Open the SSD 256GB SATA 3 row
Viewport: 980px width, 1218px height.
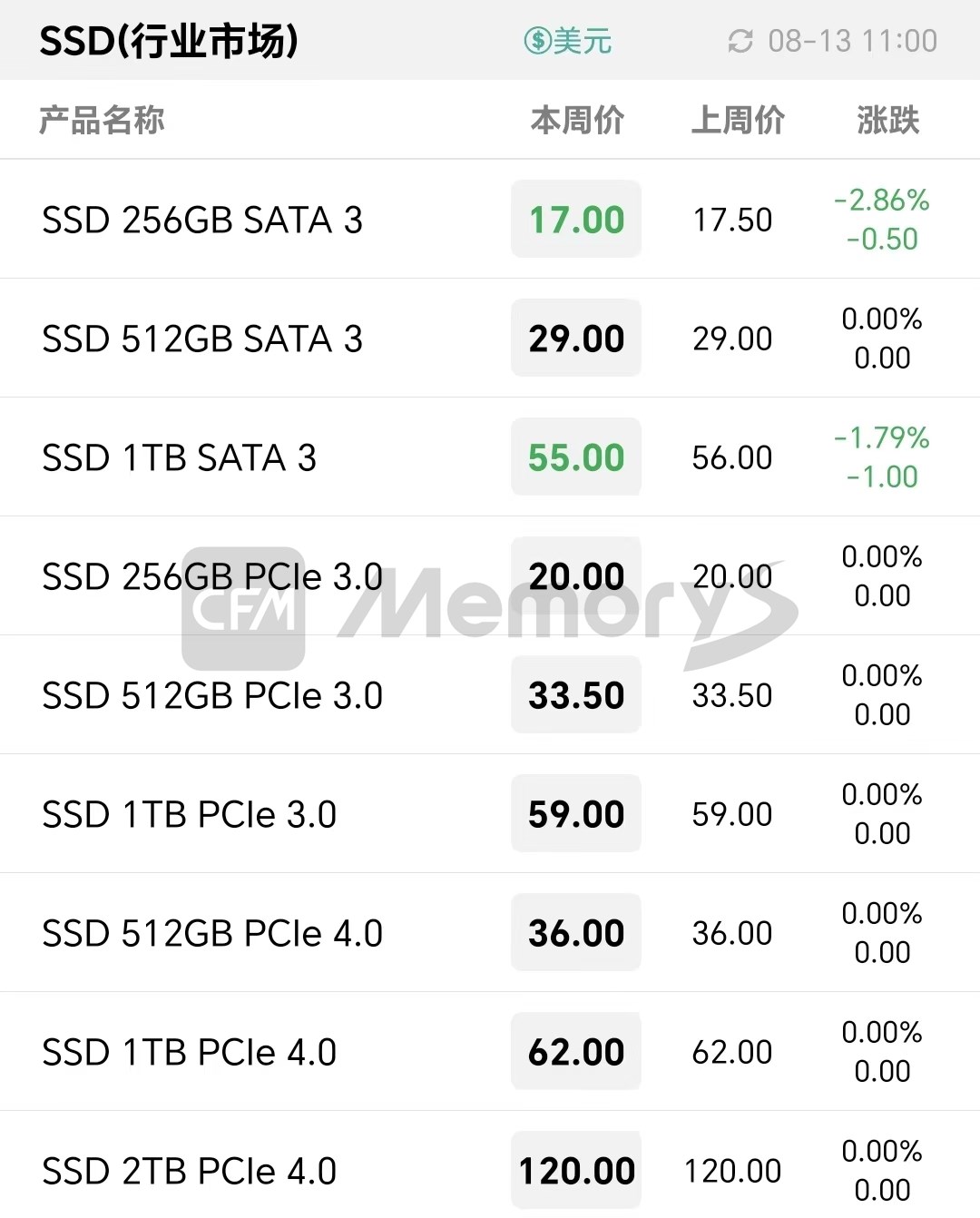point(490,220)
